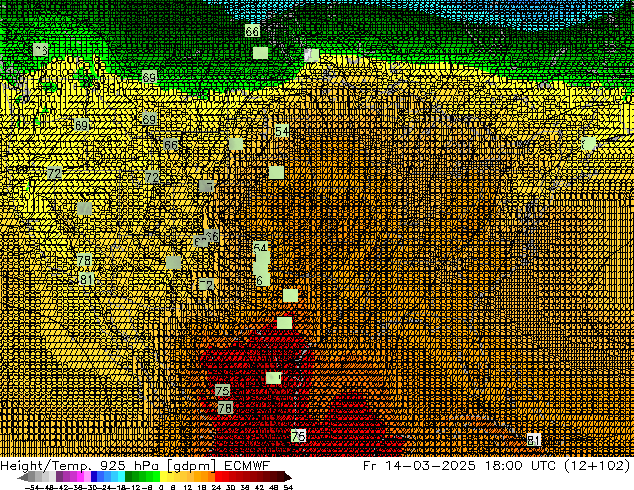Viewport: 634px width, 490px height.
Task: Click the gray left-arrow end of the legend
Action: coord(23,477)
